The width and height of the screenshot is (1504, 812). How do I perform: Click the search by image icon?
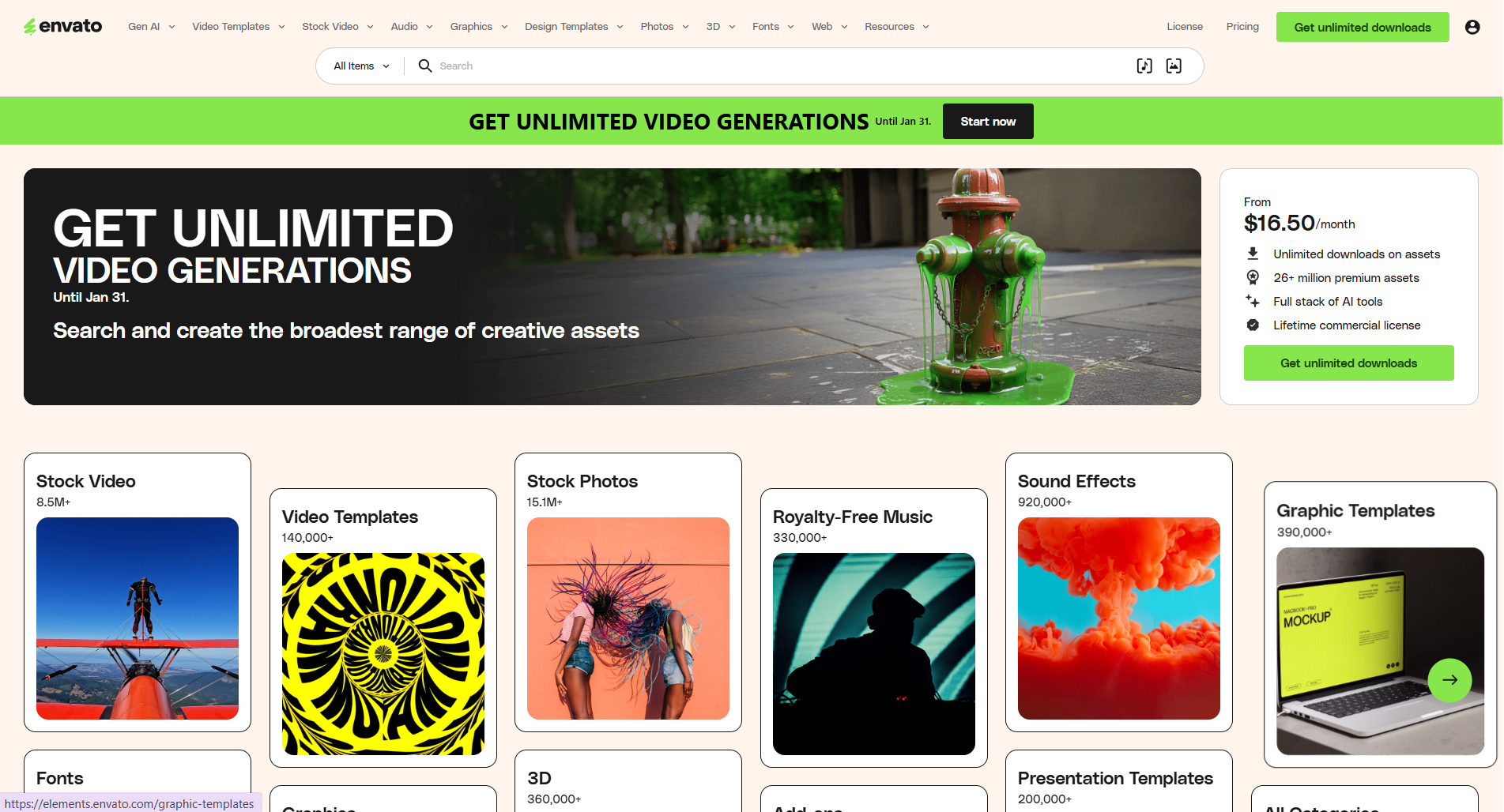[1174, 66]
